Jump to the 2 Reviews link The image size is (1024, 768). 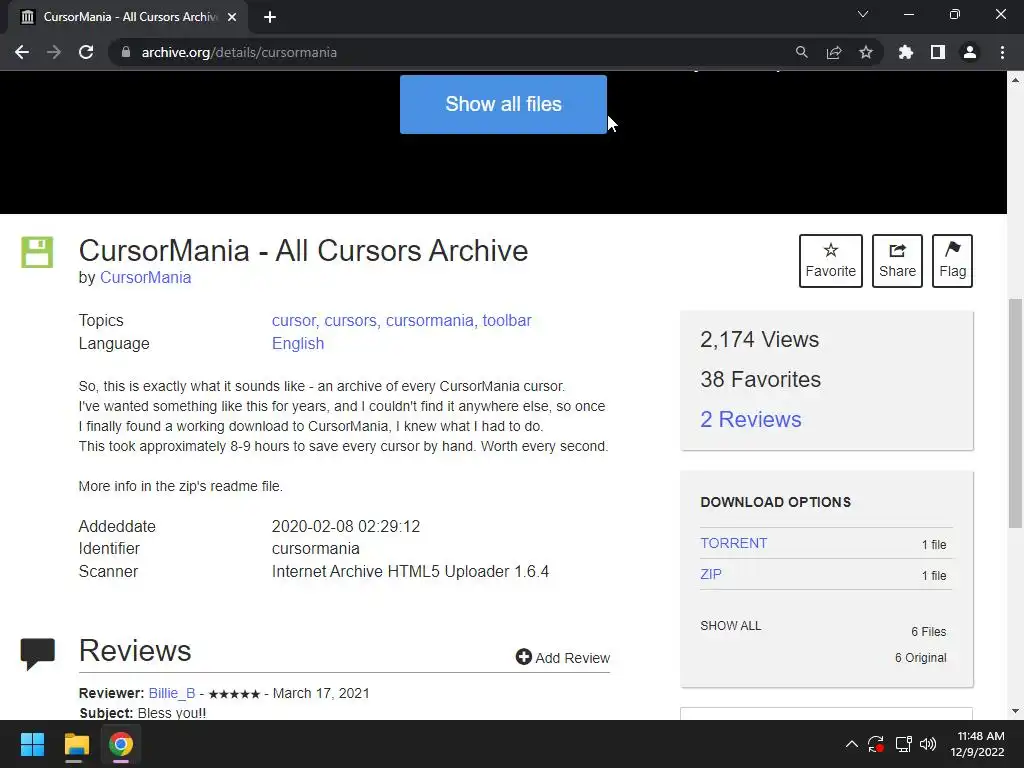(751, 419)
